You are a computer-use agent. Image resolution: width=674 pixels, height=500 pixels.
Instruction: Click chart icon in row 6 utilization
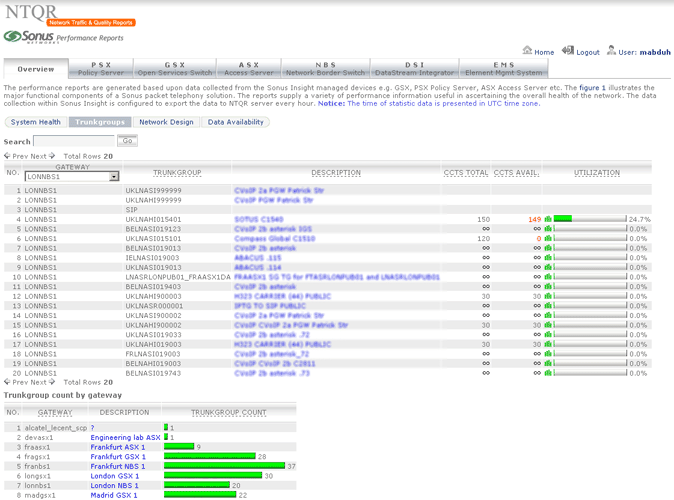click(x=548, y=239)
